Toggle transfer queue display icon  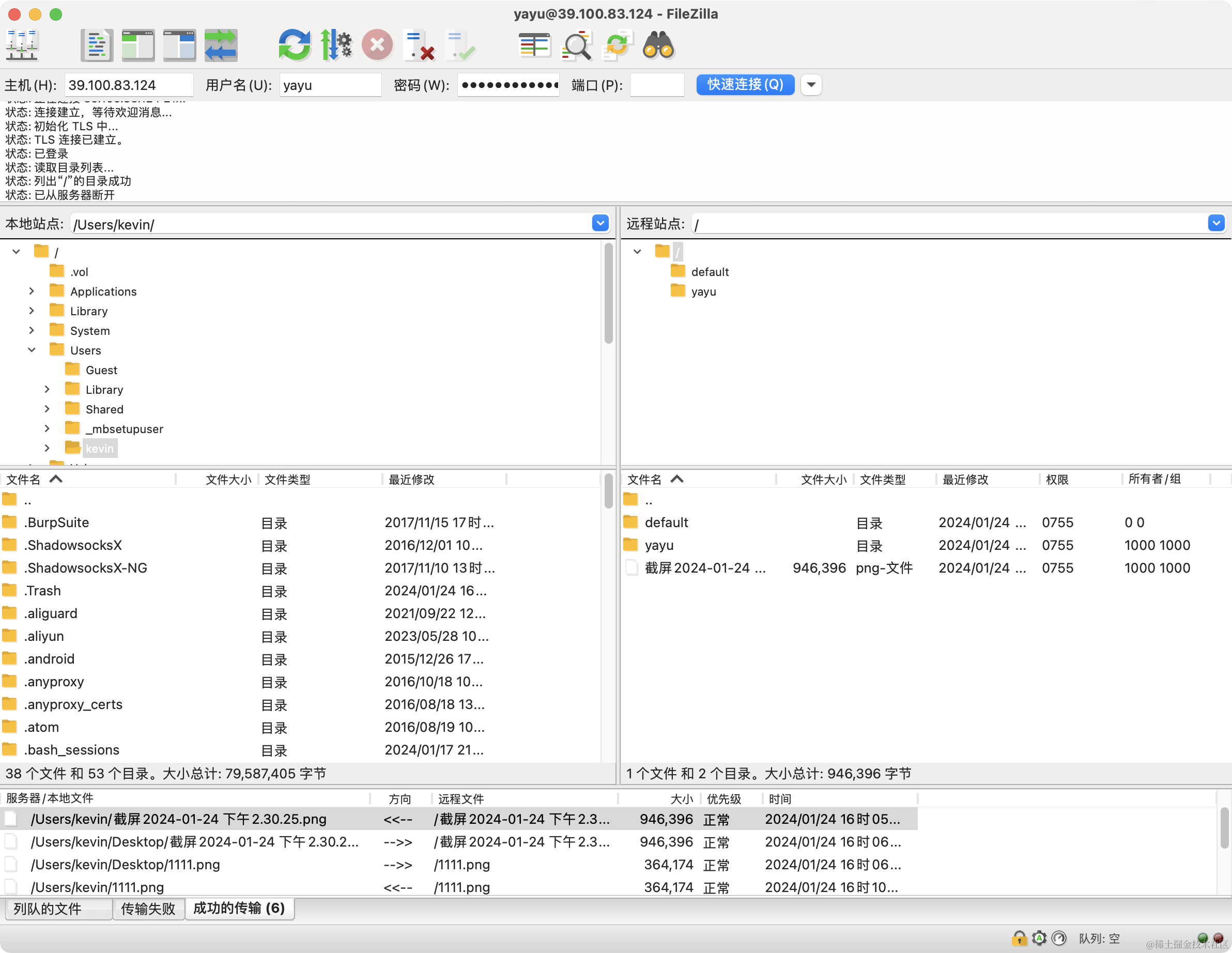[221, 45]
